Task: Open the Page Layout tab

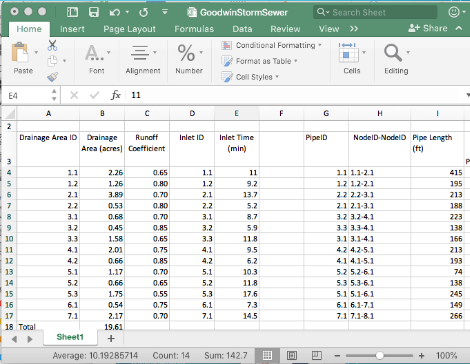Action: (x=129, y=29)
